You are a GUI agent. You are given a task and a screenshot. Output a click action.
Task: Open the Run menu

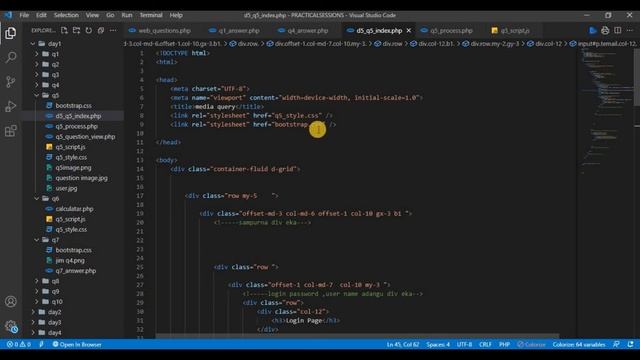[x=127, y=15]
